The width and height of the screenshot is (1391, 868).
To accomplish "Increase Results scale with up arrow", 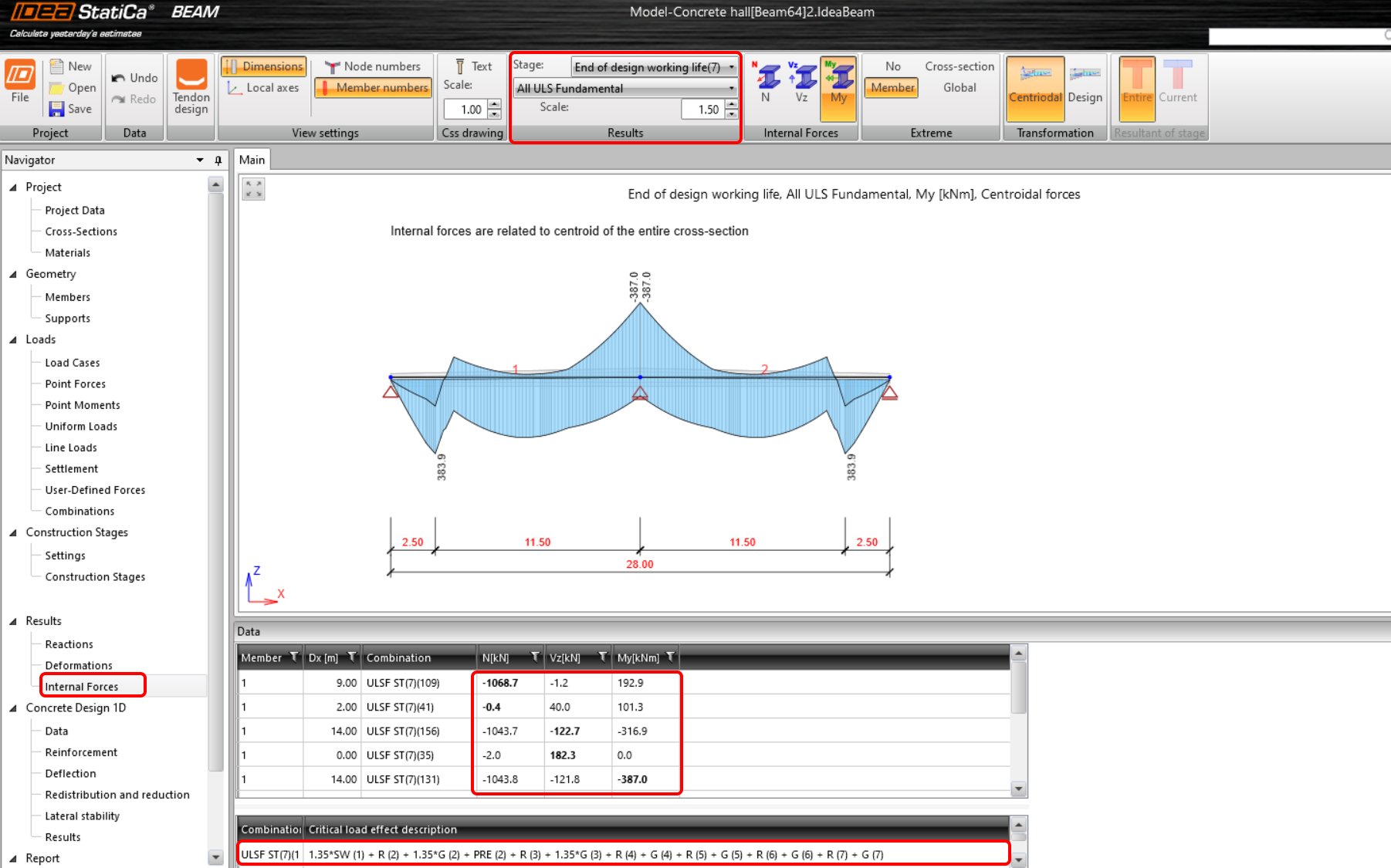I will 732,105.
